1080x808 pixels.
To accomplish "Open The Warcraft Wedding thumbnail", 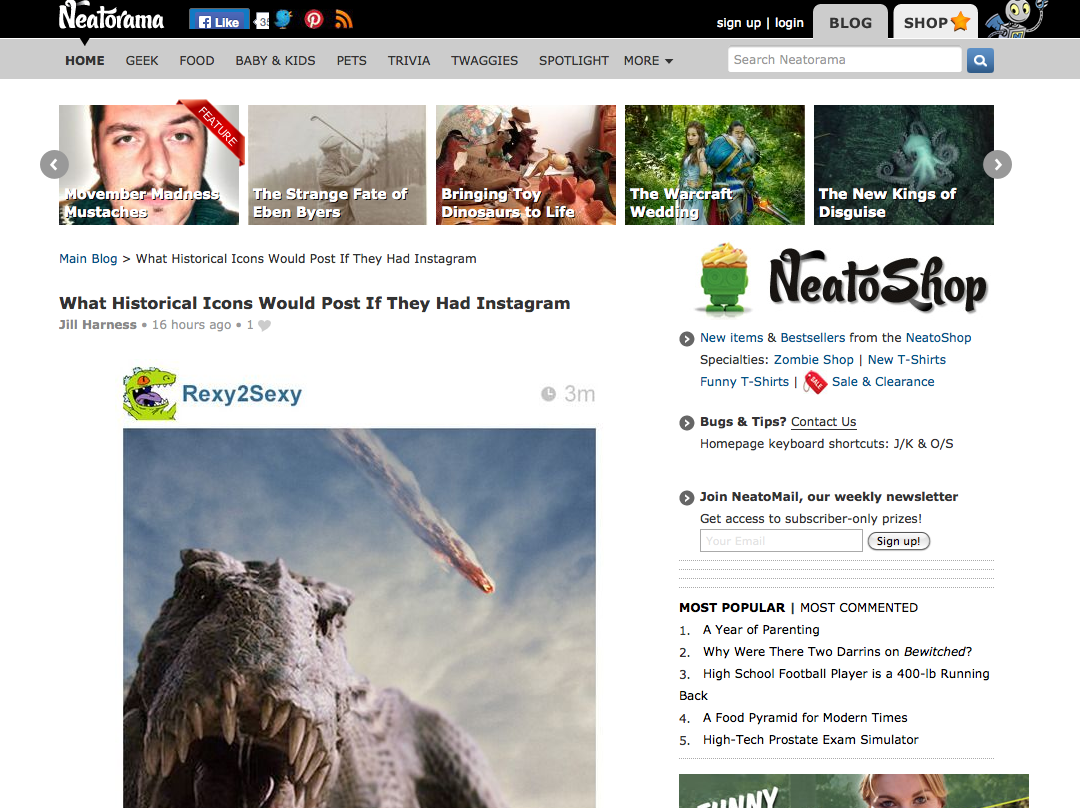I will 714,165.
